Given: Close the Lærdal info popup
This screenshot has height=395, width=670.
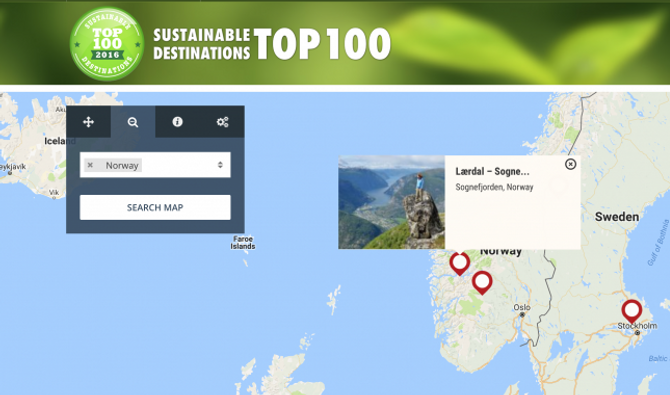Looking at the screenshot, I should [570, 164].
